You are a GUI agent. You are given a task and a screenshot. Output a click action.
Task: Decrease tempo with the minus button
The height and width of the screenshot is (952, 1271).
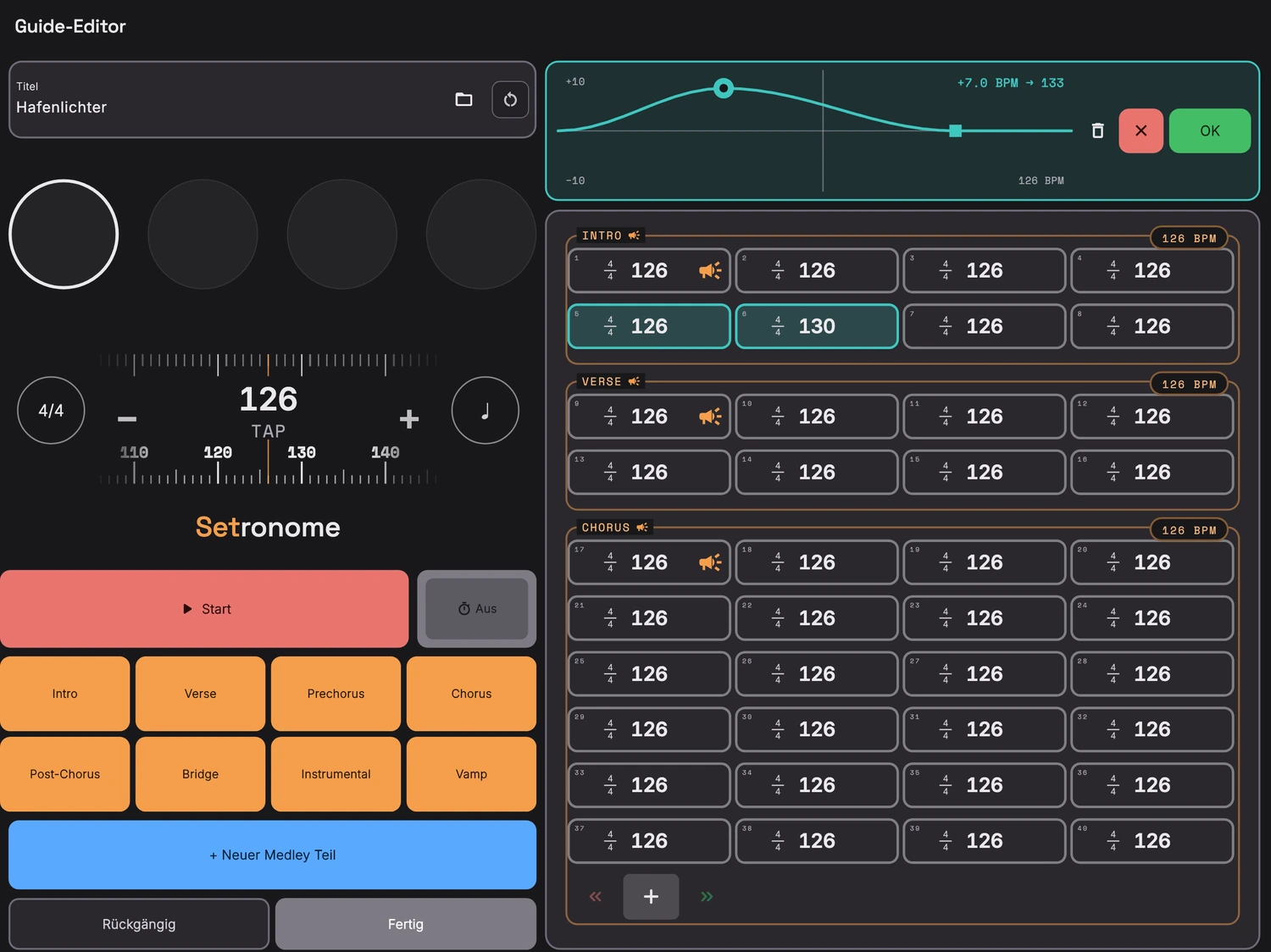point(127,418)
